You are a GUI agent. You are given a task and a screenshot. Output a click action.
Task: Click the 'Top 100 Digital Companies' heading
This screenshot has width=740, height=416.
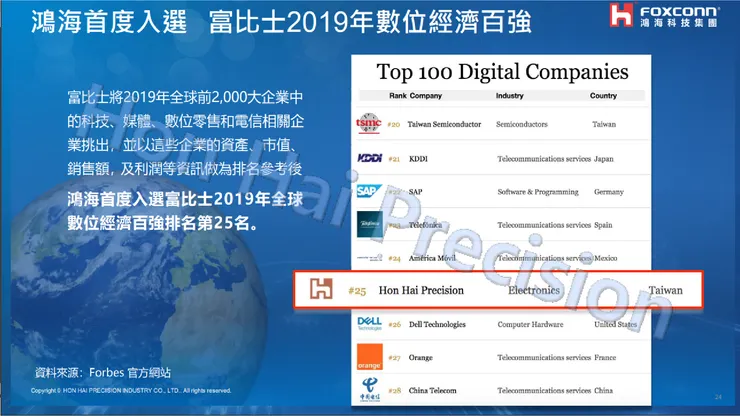502,72
